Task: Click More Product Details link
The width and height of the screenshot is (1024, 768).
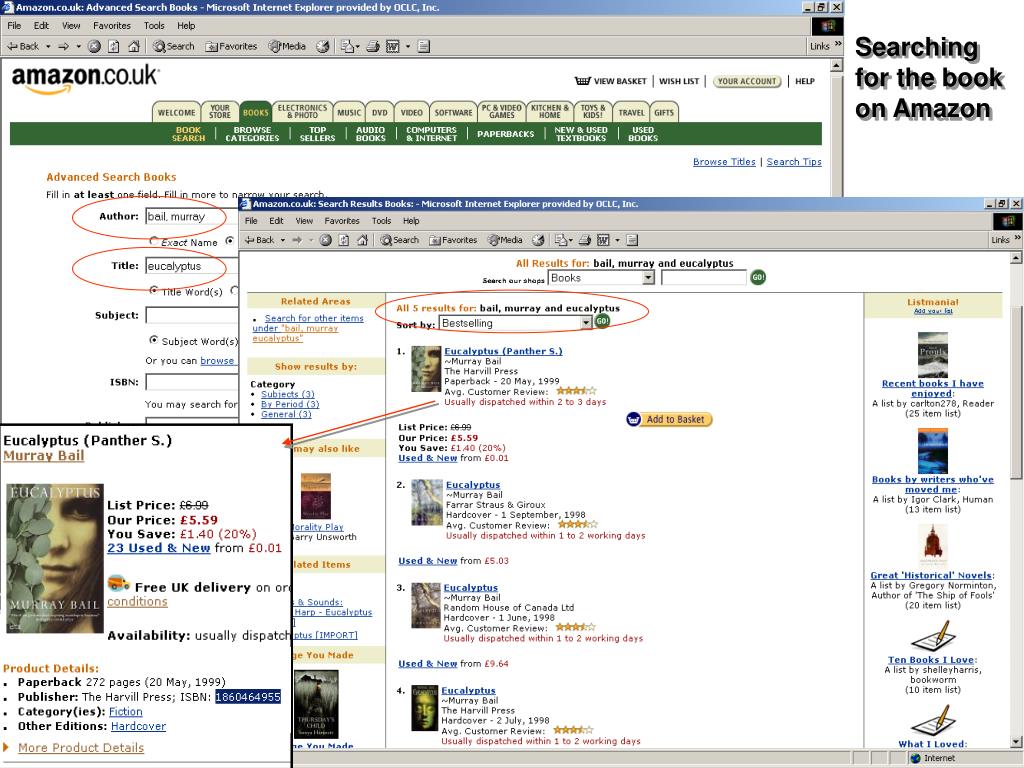Action: [81, 748]
